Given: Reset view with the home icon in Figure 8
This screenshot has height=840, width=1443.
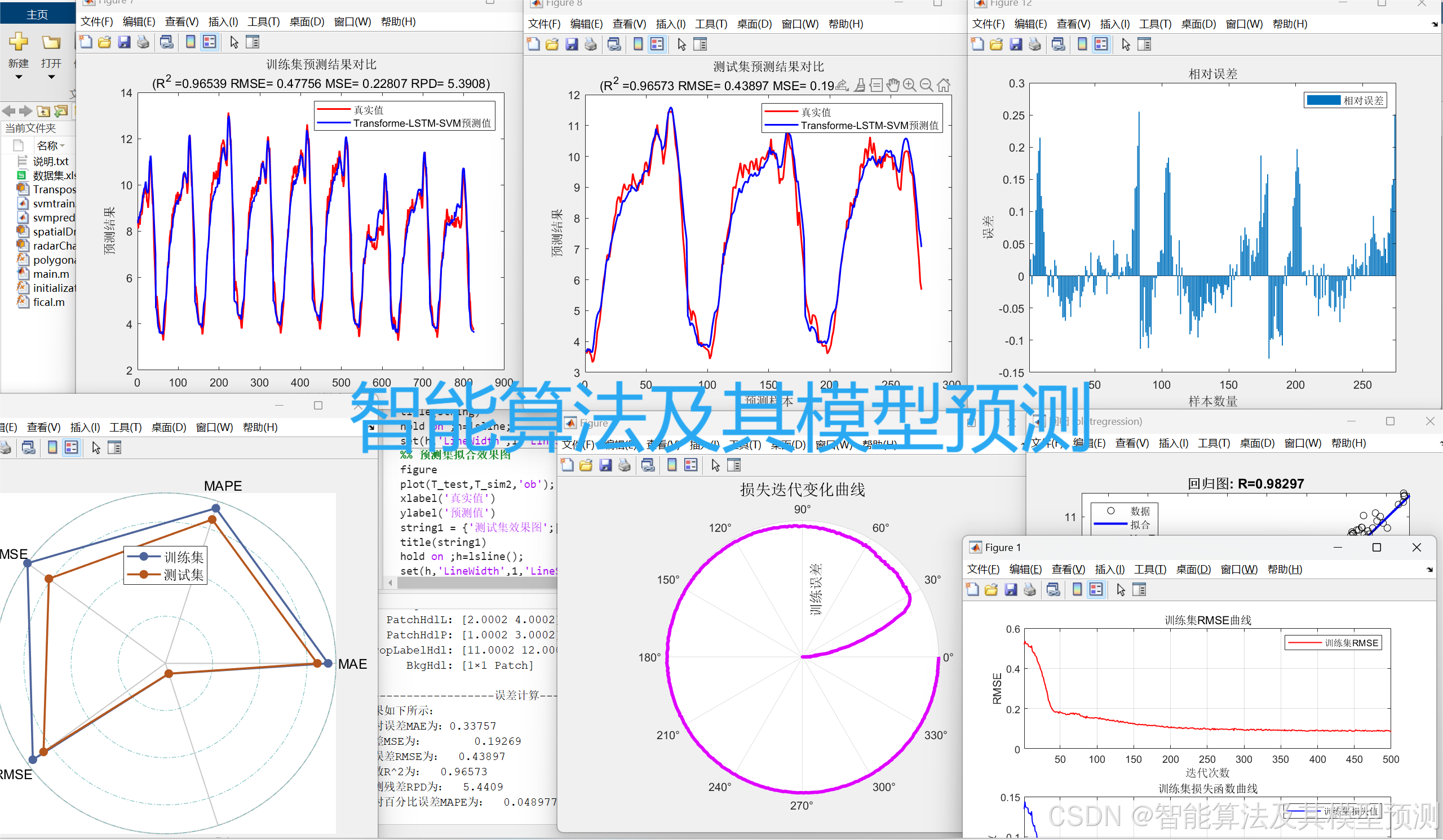Looking at the screenshot, I should coord(944,85).
